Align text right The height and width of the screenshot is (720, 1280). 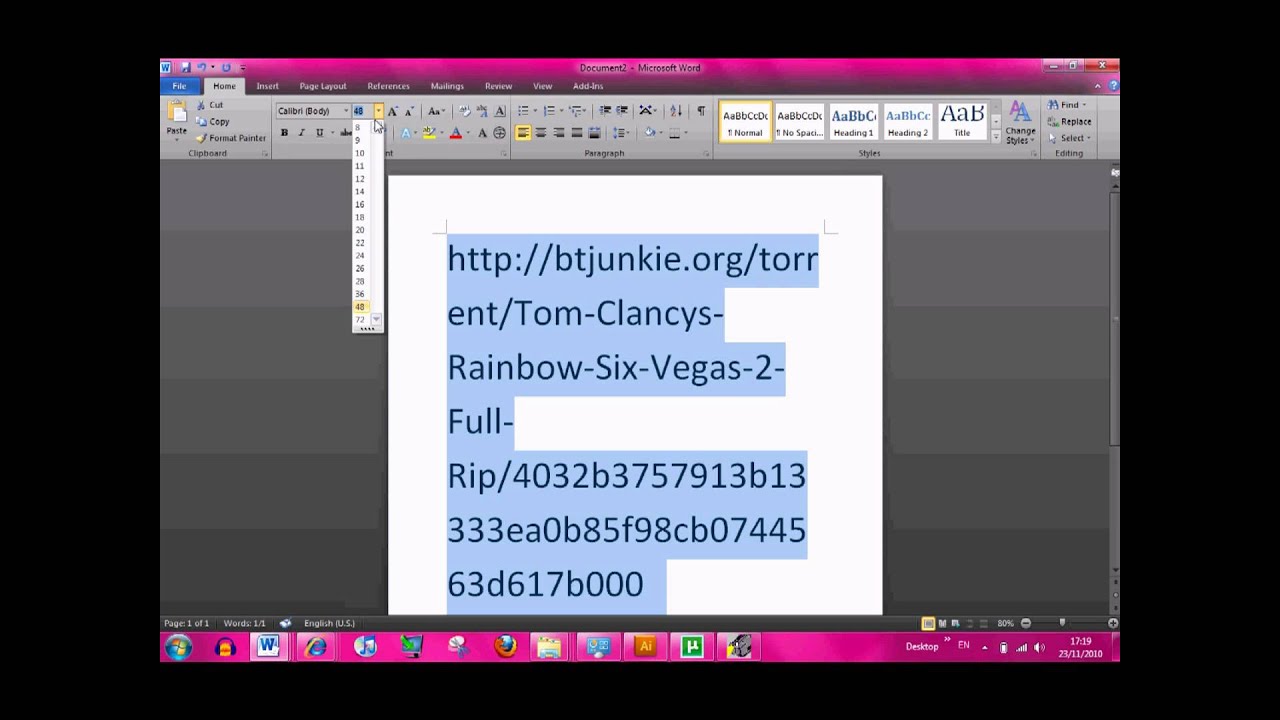(x=558, y=133)
